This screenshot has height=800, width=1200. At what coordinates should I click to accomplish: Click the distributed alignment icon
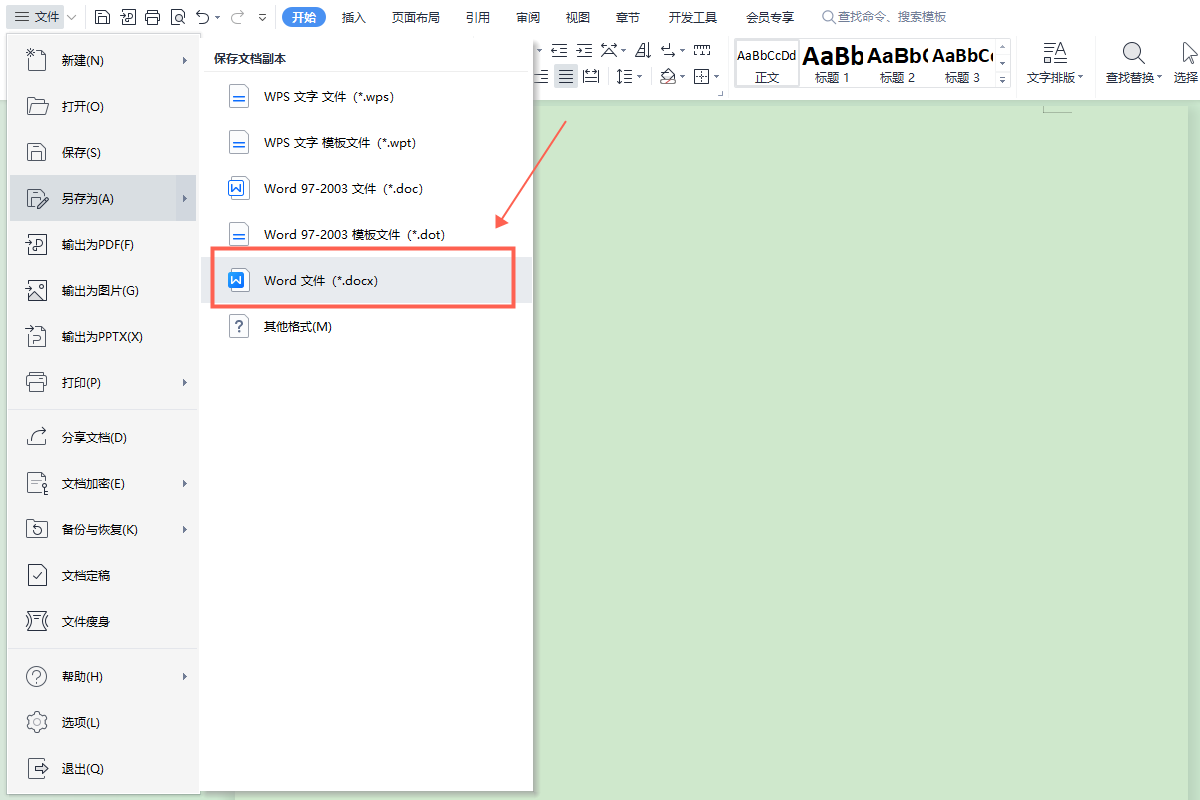[x=591, y=77]
